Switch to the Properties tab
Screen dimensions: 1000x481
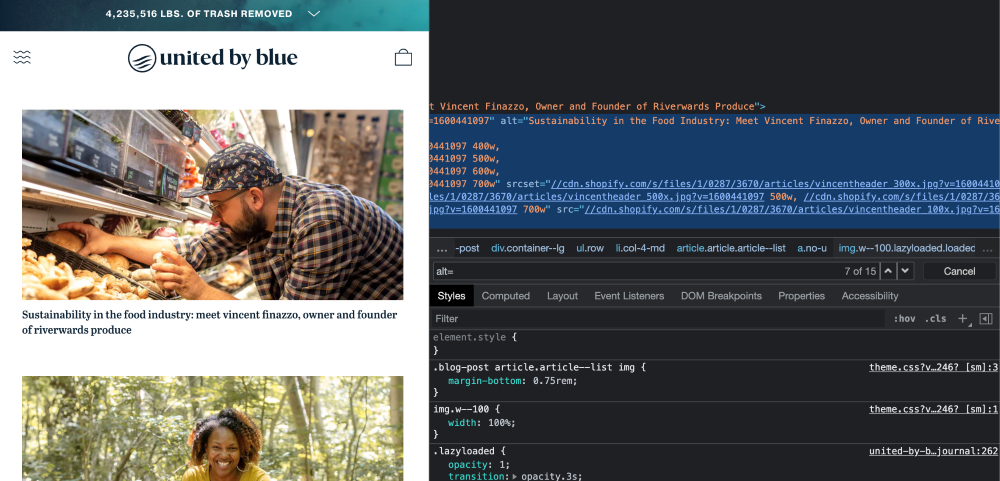coord(802,296)
